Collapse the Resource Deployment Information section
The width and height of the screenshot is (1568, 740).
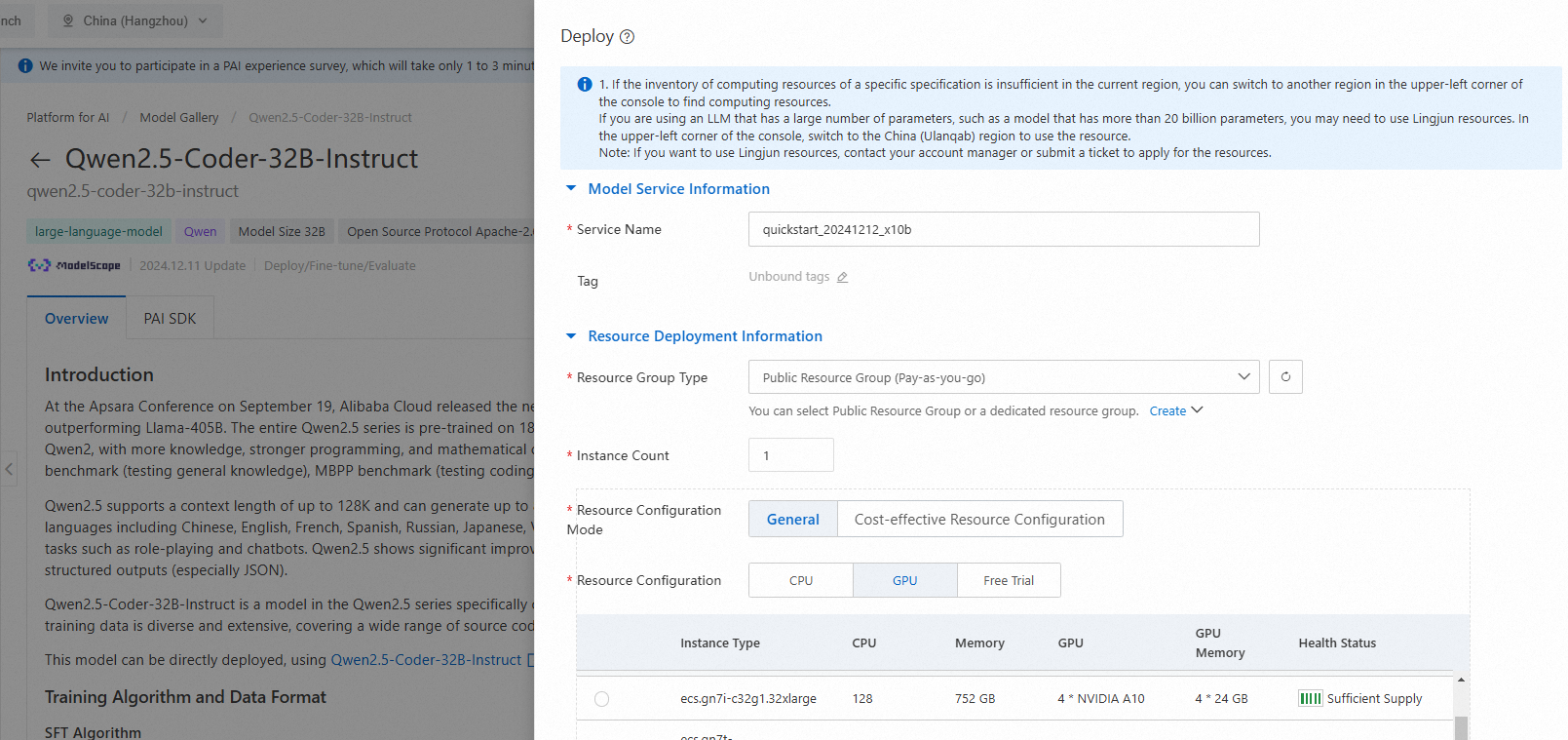pos(571,336)
